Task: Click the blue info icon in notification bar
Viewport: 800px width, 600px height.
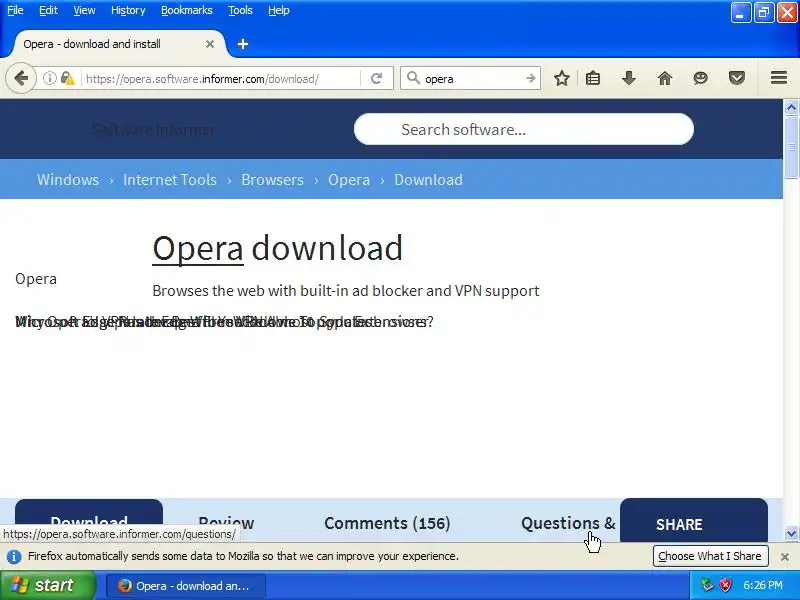Action: 14,557
